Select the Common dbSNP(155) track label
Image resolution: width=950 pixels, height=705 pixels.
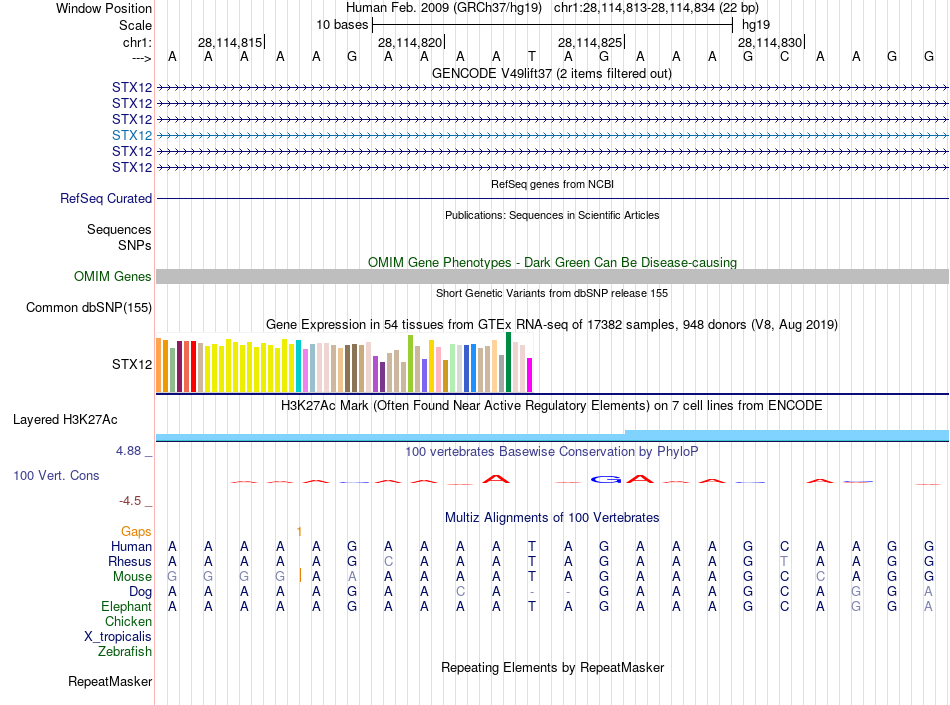point(88,308)
